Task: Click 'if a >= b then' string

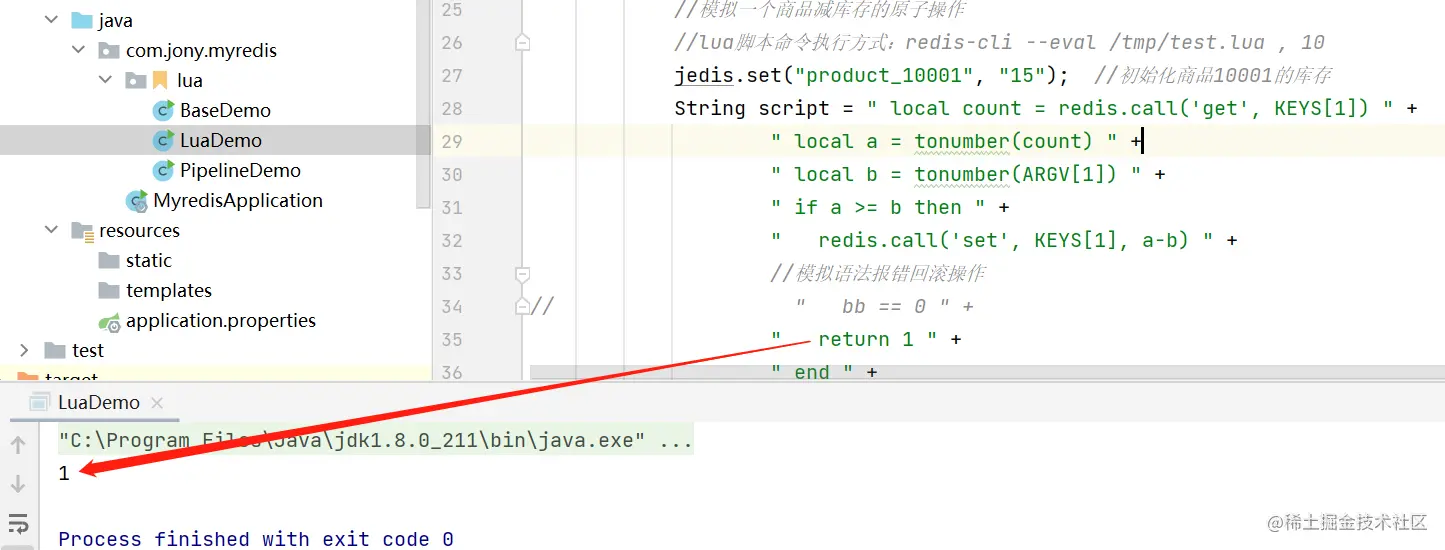Action: 878,207
